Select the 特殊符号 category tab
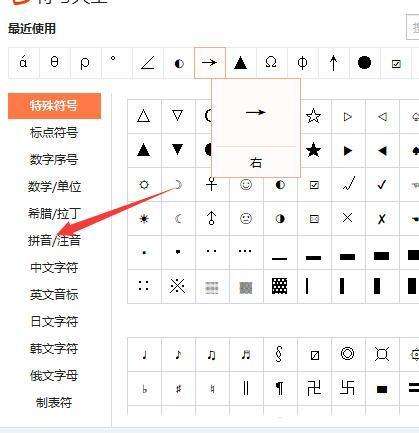This screenshot has height=433, width=419. (x=54, y=106)
